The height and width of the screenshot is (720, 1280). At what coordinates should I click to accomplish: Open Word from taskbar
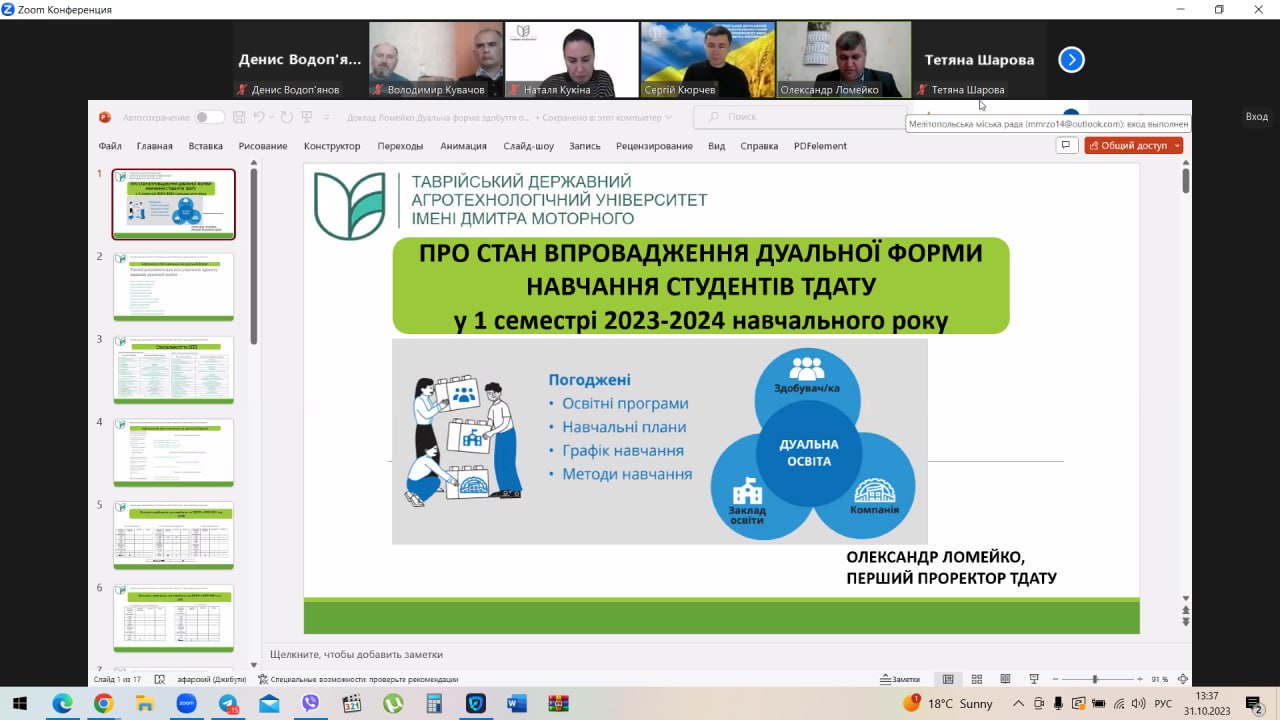517,703
